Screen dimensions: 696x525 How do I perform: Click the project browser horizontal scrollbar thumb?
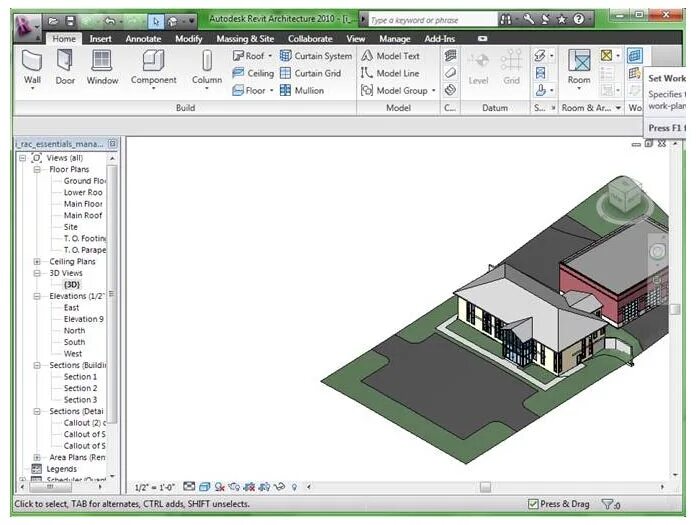[x=50, y=487]
